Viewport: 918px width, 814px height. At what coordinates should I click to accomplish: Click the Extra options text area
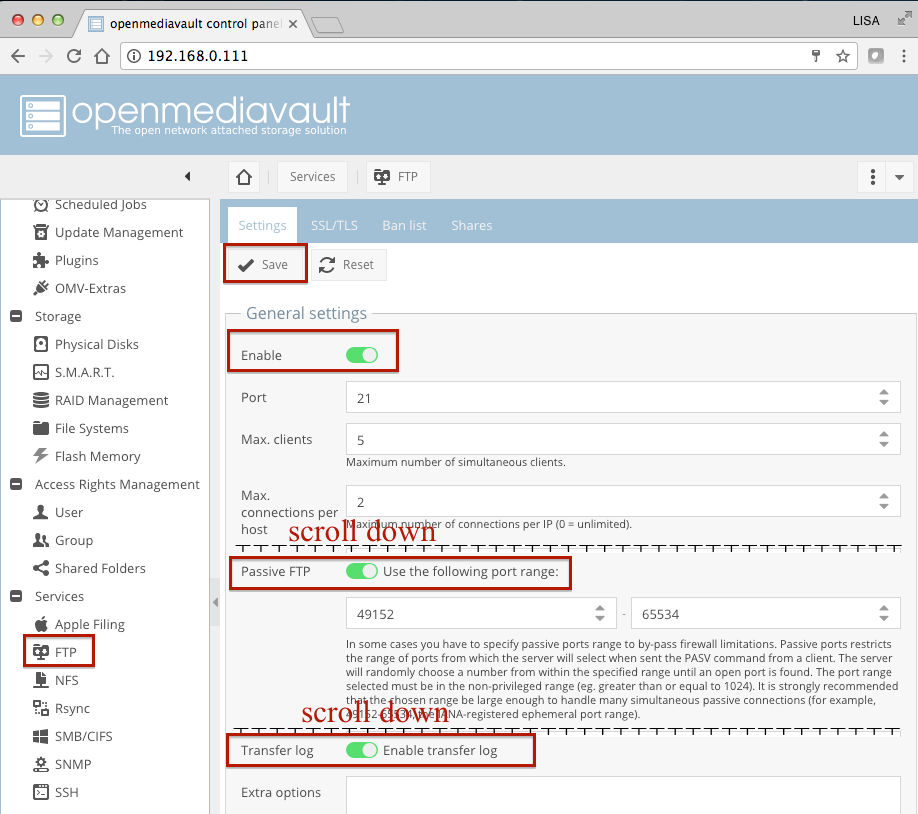click(x=623, y=795)
